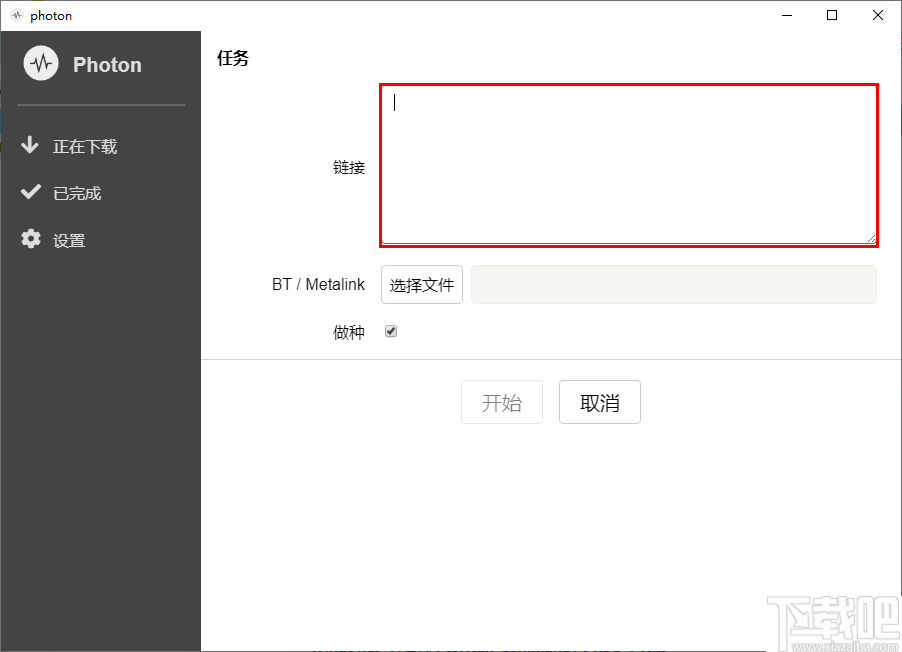Click the checkmark icon next to 已完成
The image size is (902, 652).
coord(31,192)
